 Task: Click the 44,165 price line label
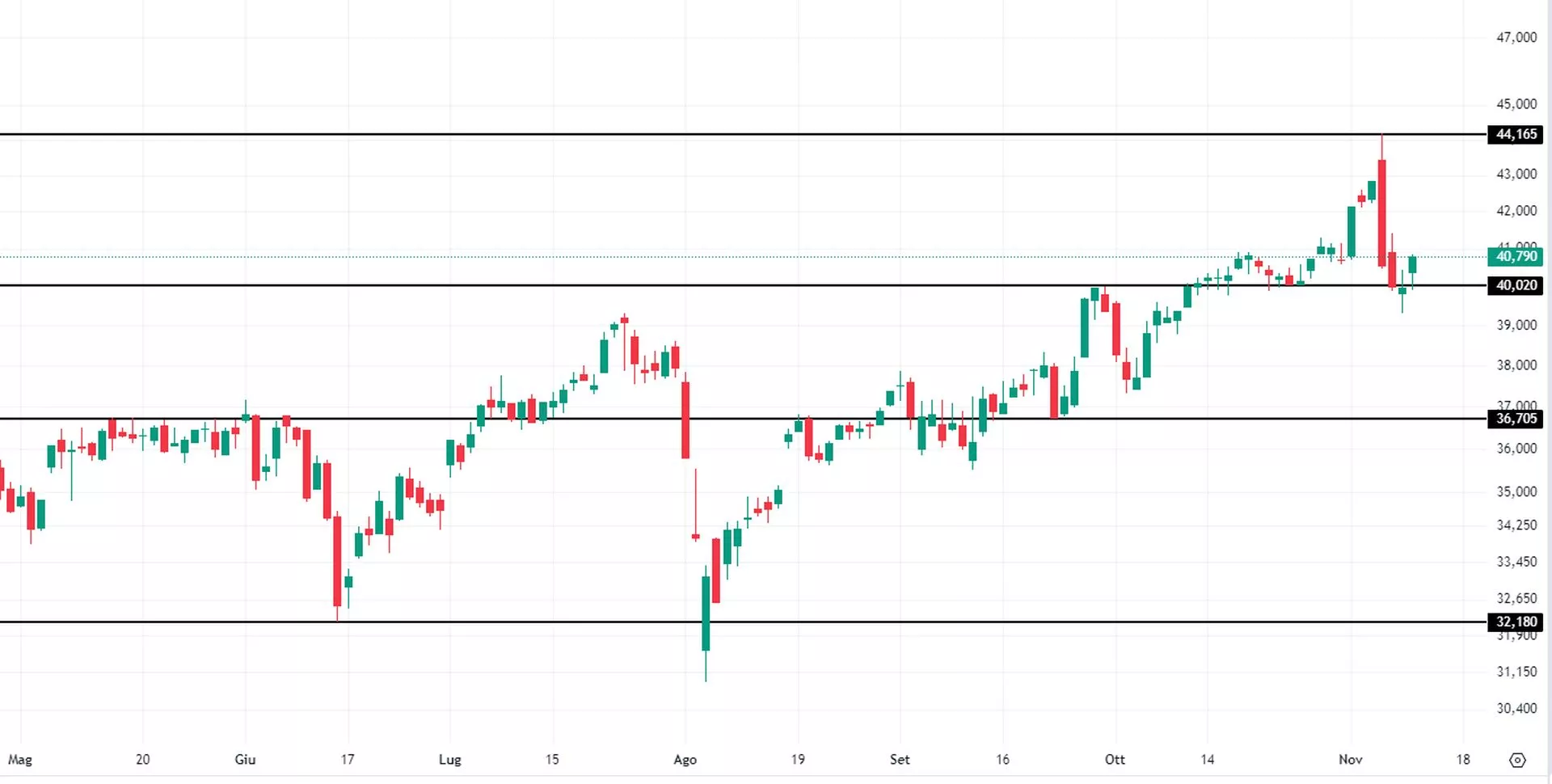click(x=1516, y=134)
